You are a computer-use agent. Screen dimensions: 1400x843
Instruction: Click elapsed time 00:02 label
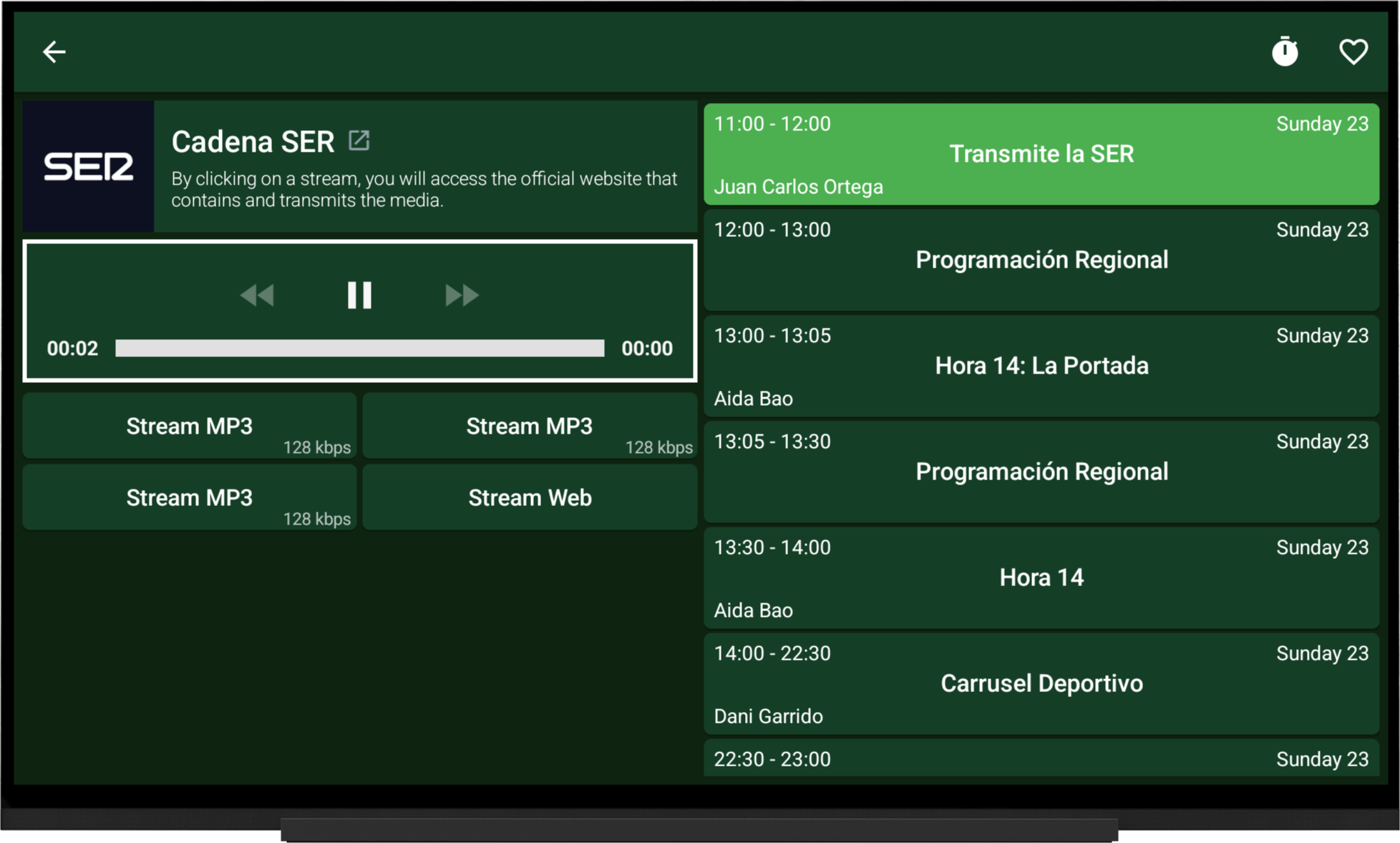72,349
